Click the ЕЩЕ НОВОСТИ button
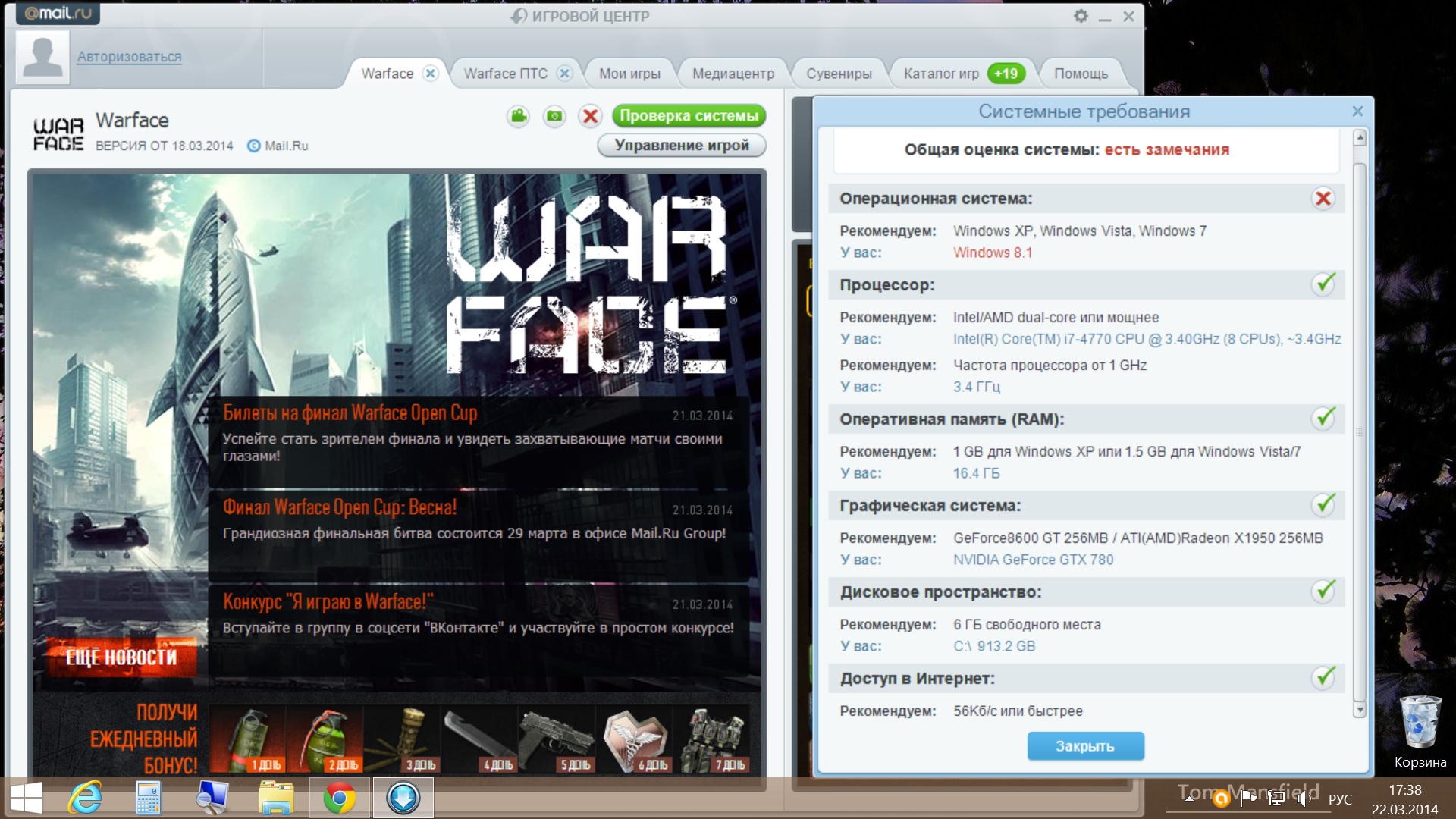This screenshot has width=1456, height=819. [120, 657]
